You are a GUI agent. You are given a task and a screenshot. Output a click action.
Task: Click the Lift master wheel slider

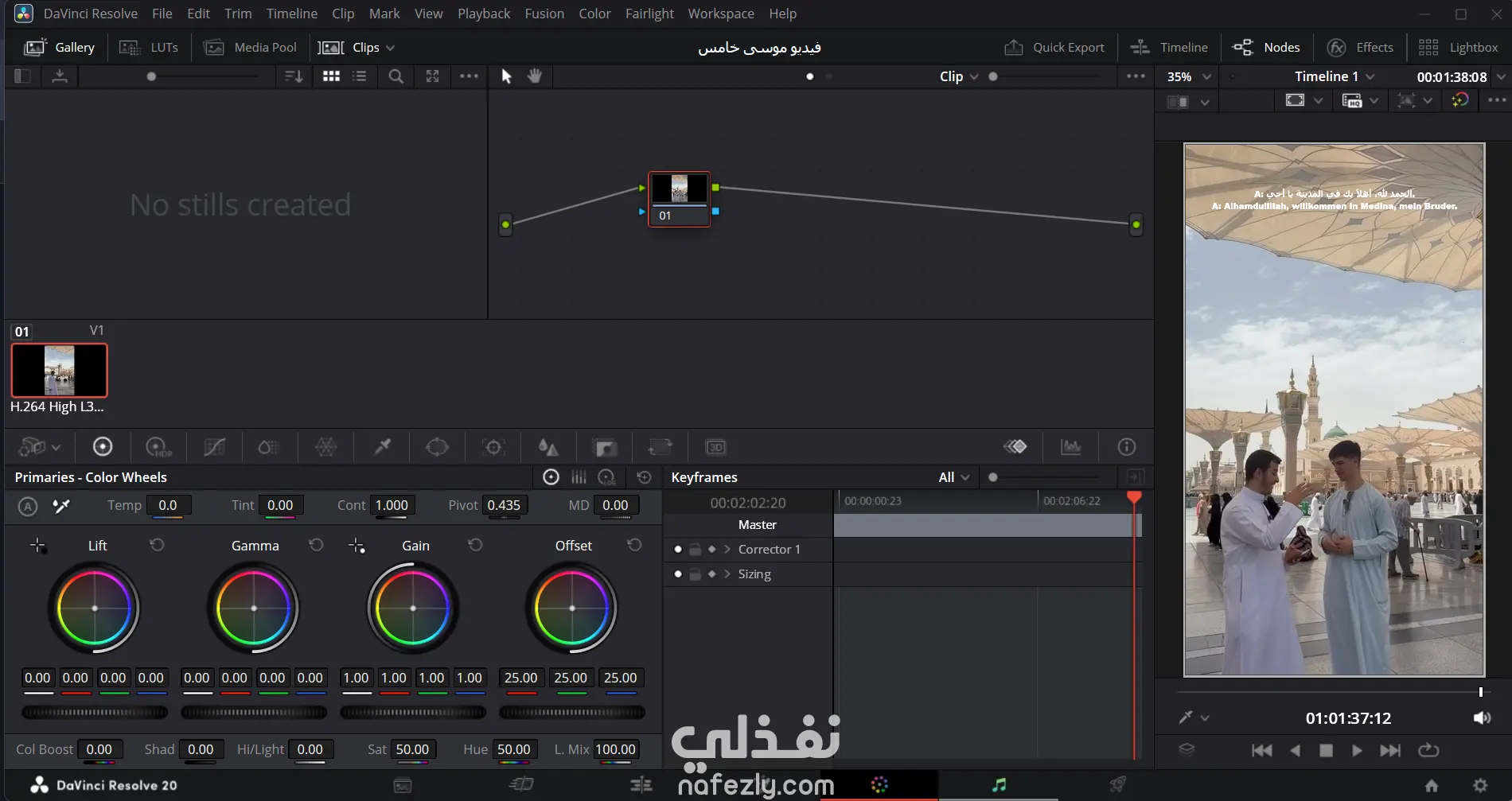[x=95, y=712]
